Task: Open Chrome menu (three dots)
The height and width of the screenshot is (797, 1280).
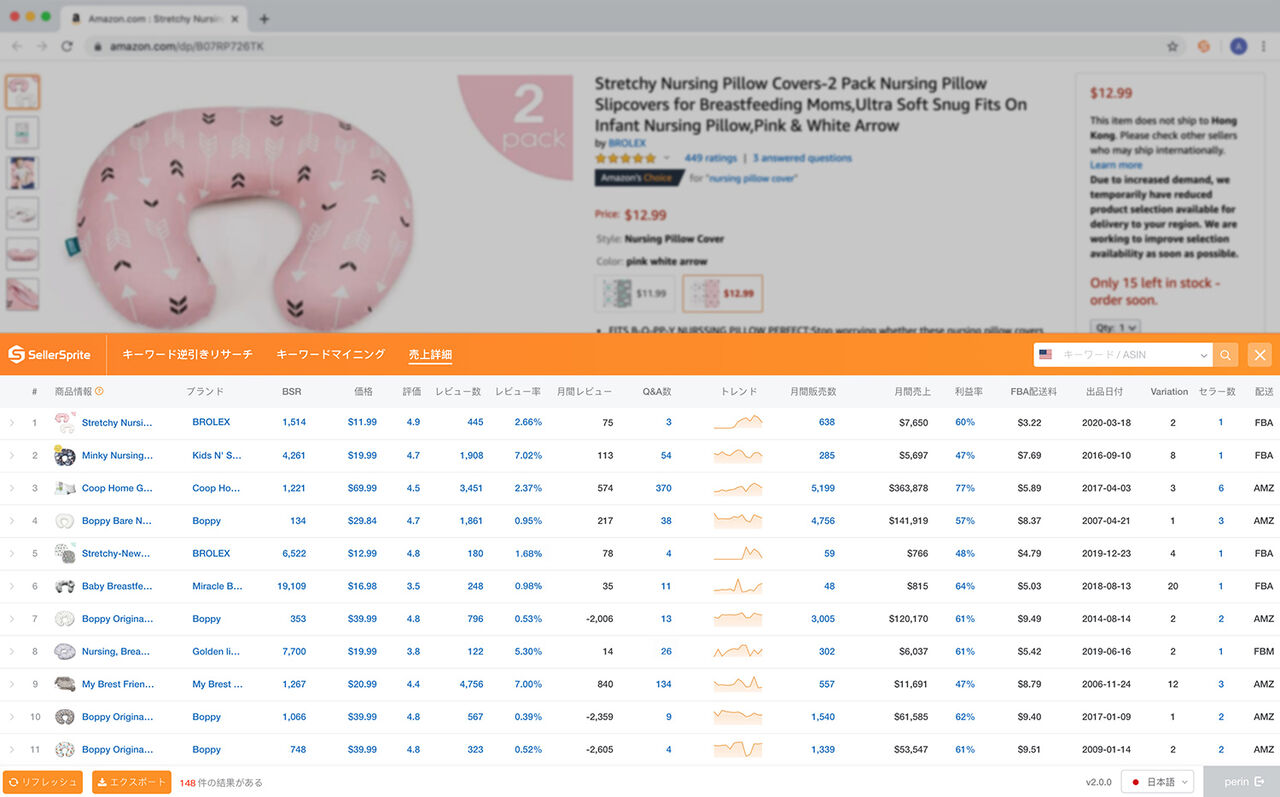Action: pyautogui.click(x=1264, y=46)
